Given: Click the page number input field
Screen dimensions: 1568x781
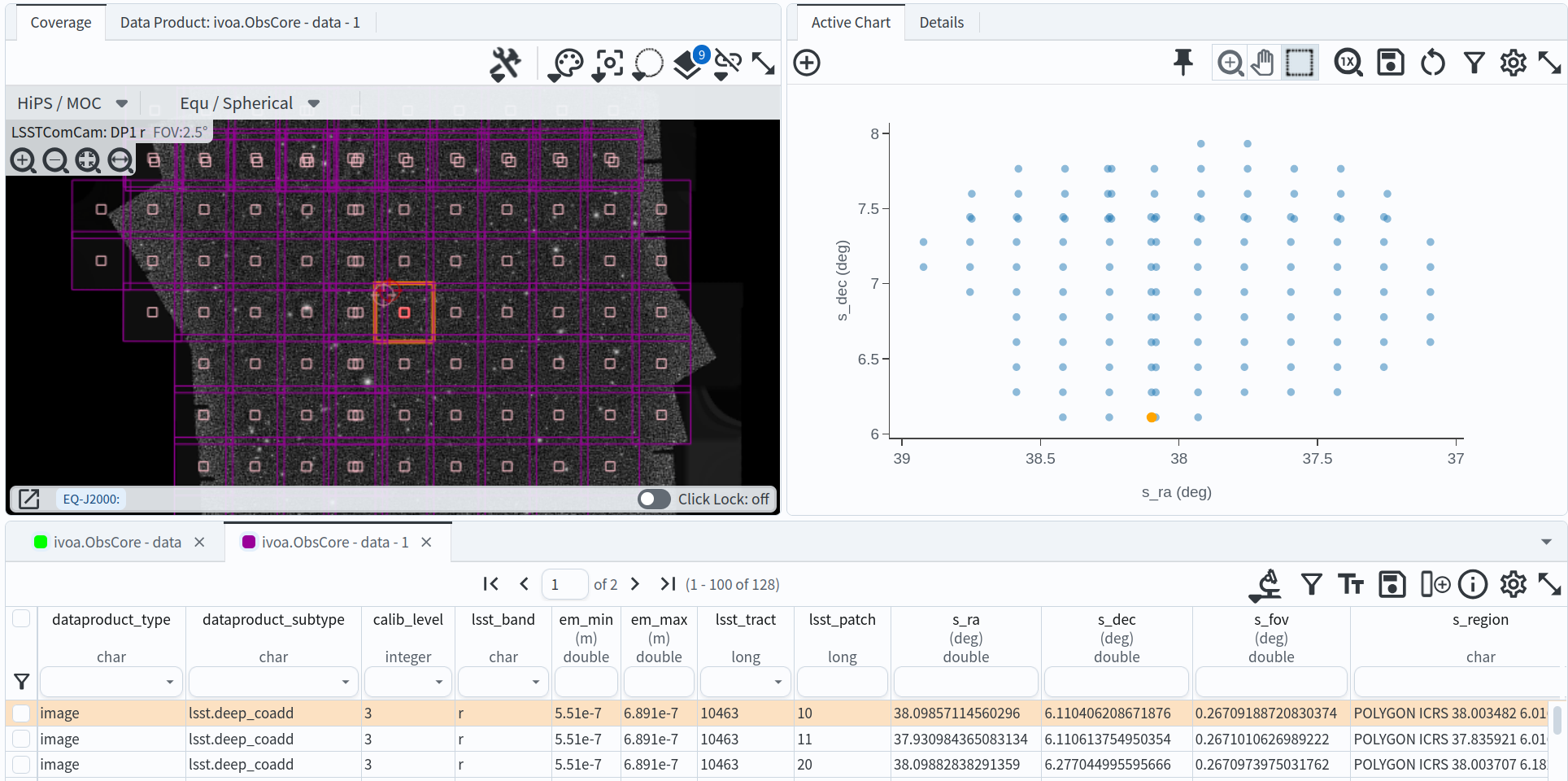Looking at the screenshot, I should 564,584.
